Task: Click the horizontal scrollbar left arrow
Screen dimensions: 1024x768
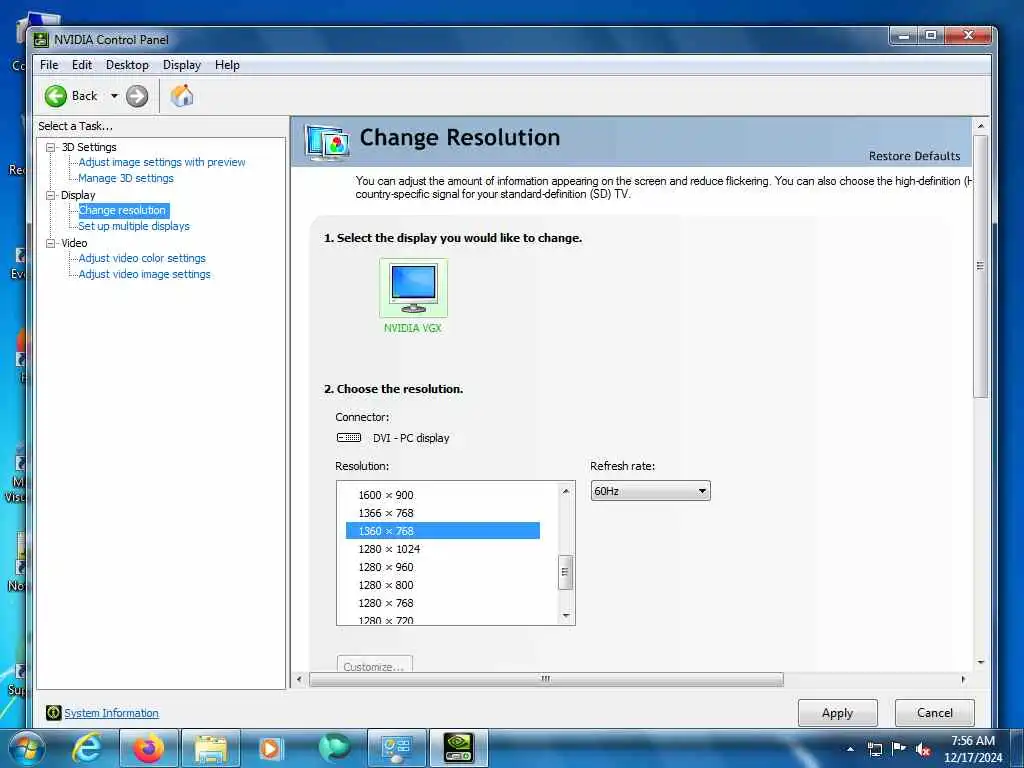Action: tap(299, 679)
